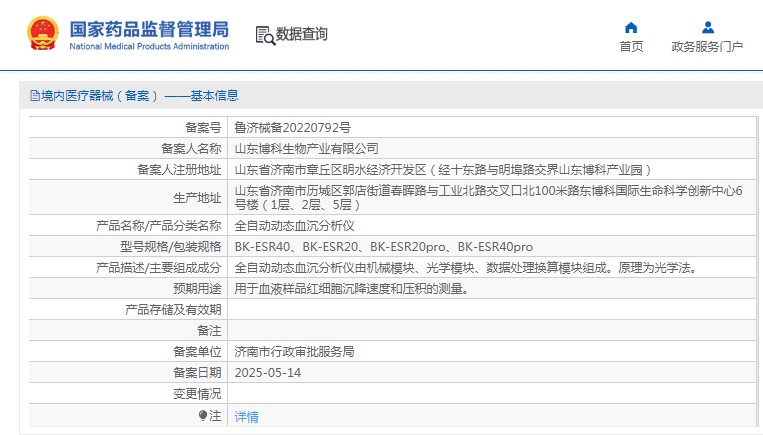Image resolution: width=763 pixels, height=435 pixels.
Task: Select filing unit 济南市行政审批服务局
Action: click(294, 351)
